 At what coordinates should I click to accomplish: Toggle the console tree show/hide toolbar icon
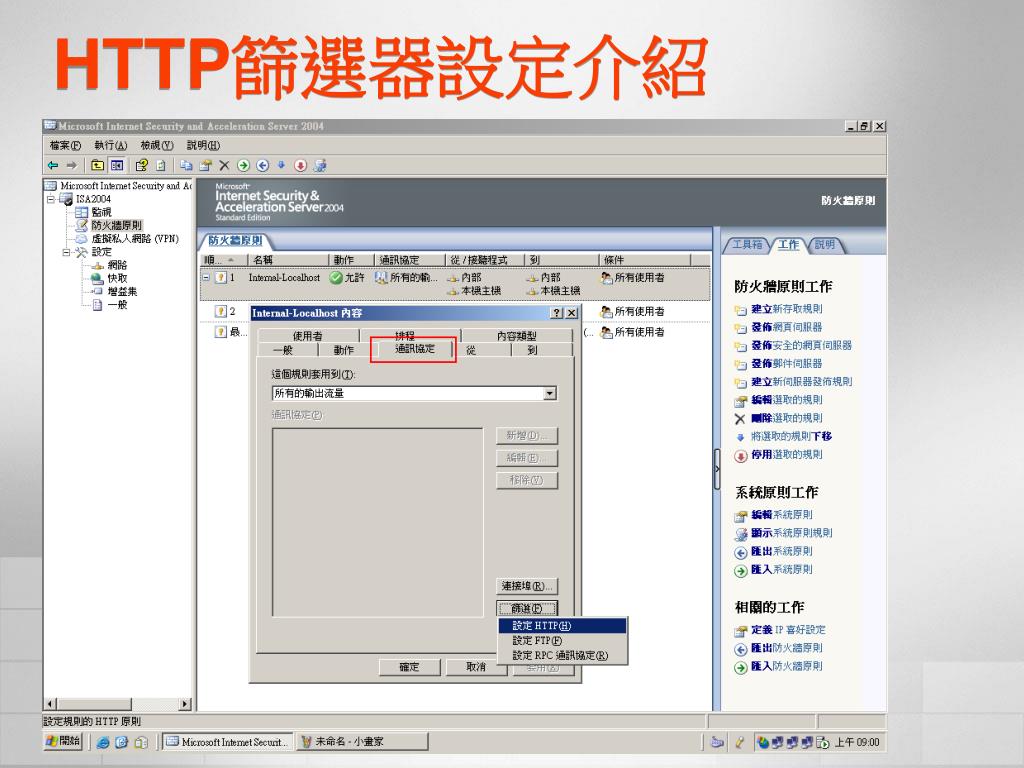click(117, 165)
